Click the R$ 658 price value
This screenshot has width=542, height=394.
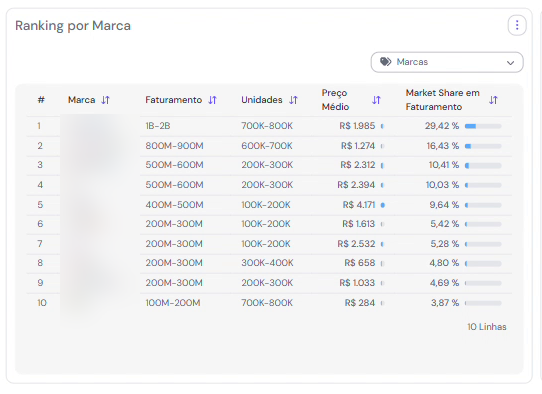(359, 263)
